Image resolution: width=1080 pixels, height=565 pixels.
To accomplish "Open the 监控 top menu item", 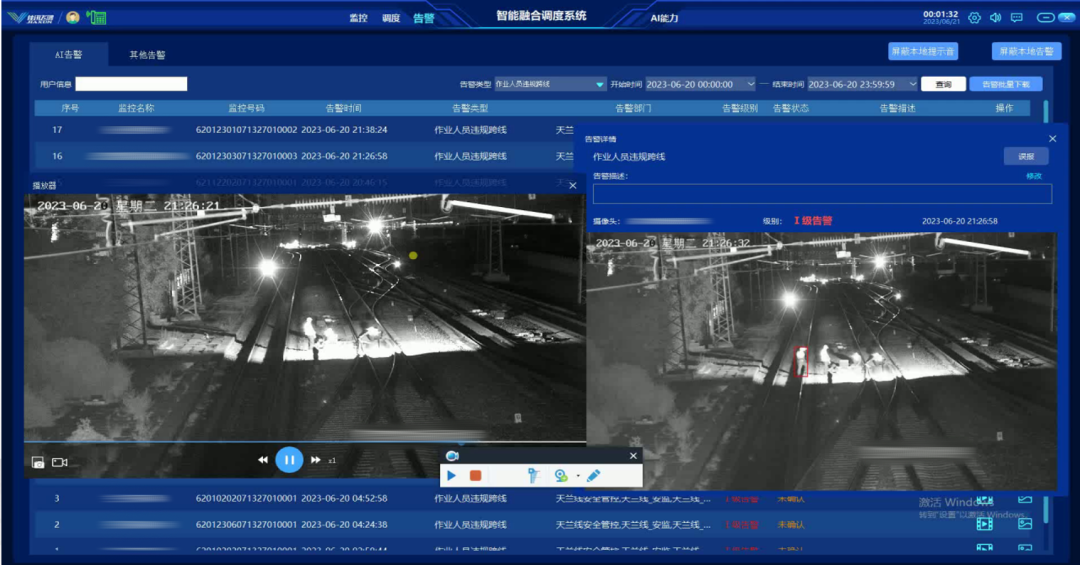I will tap(358, 18).
